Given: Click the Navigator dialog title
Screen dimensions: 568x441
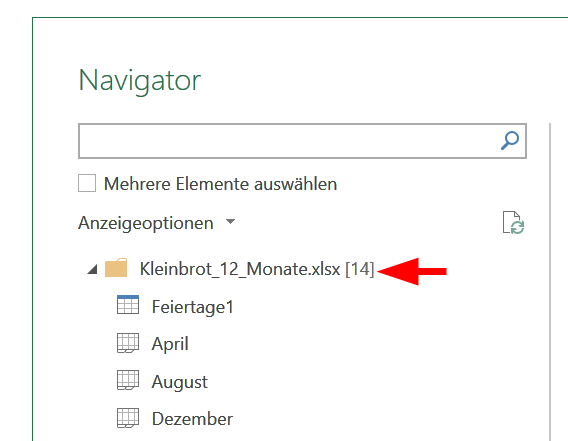Looking at the screenshot, I should (139, 80).
